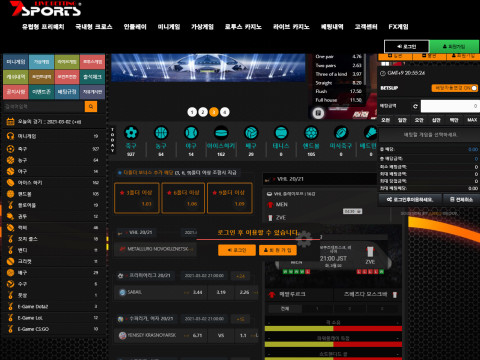This screenshot has height=360, width=480.
Task: Toggle the orange auto-change ON switch in betslip
Action: 455,88
